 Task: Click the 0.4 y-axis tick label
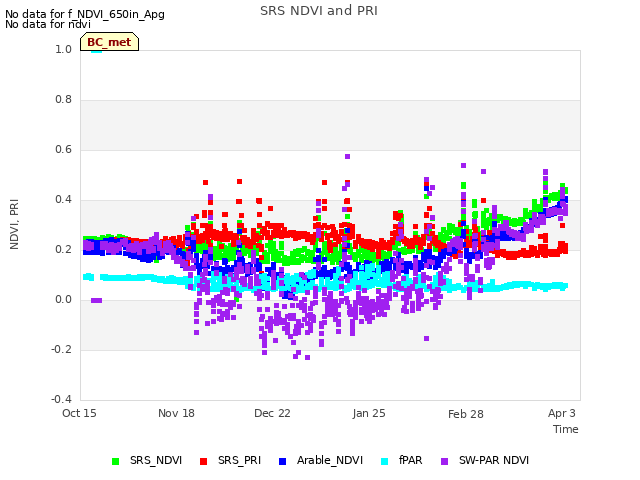tap(63, 200)
